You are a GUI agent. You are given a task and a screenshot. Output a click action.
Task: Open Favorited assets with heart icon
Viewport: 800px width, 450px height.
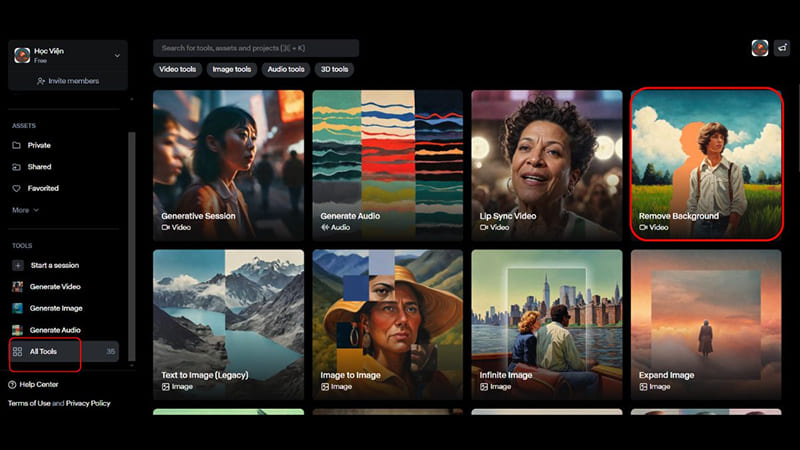coord(43,188)
